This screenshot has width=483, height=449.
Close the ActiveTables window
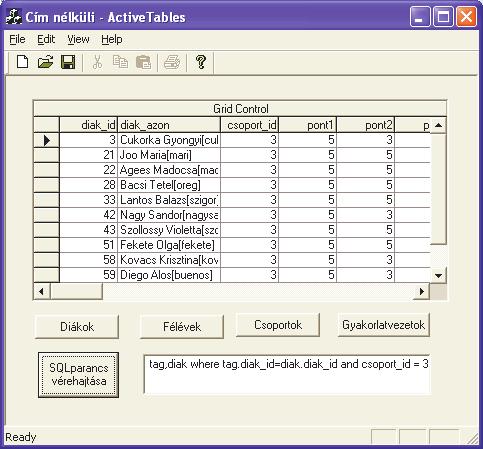coord(466,17)
